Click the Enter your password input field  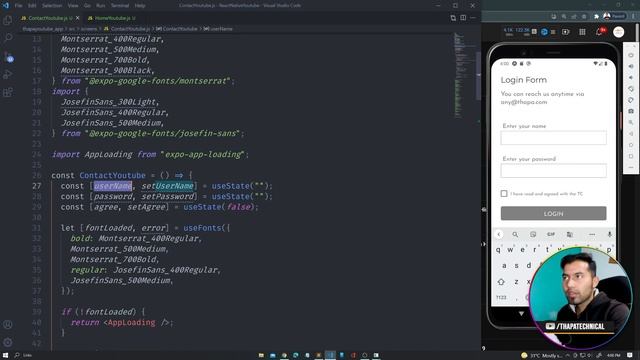(x=553, y=171)
